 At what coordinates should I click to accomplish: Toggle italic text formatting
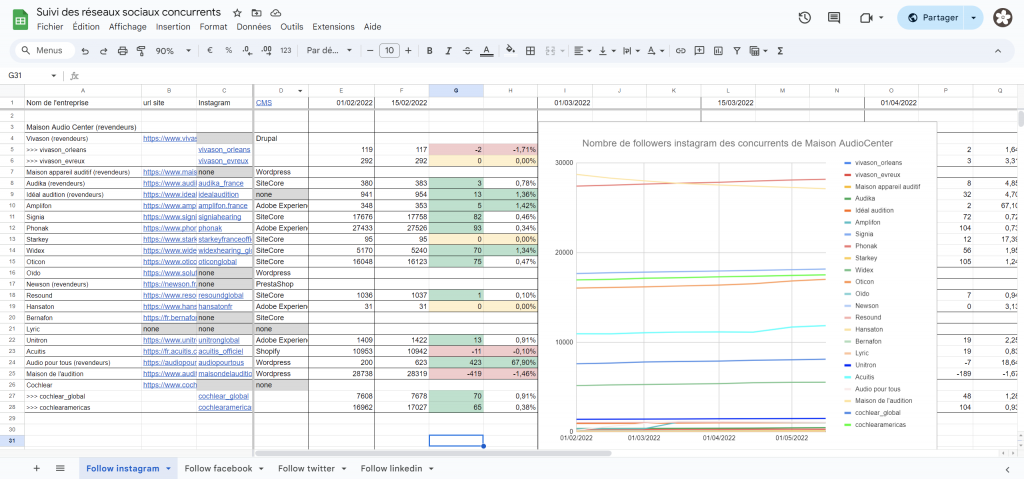[x=448, y=50]
